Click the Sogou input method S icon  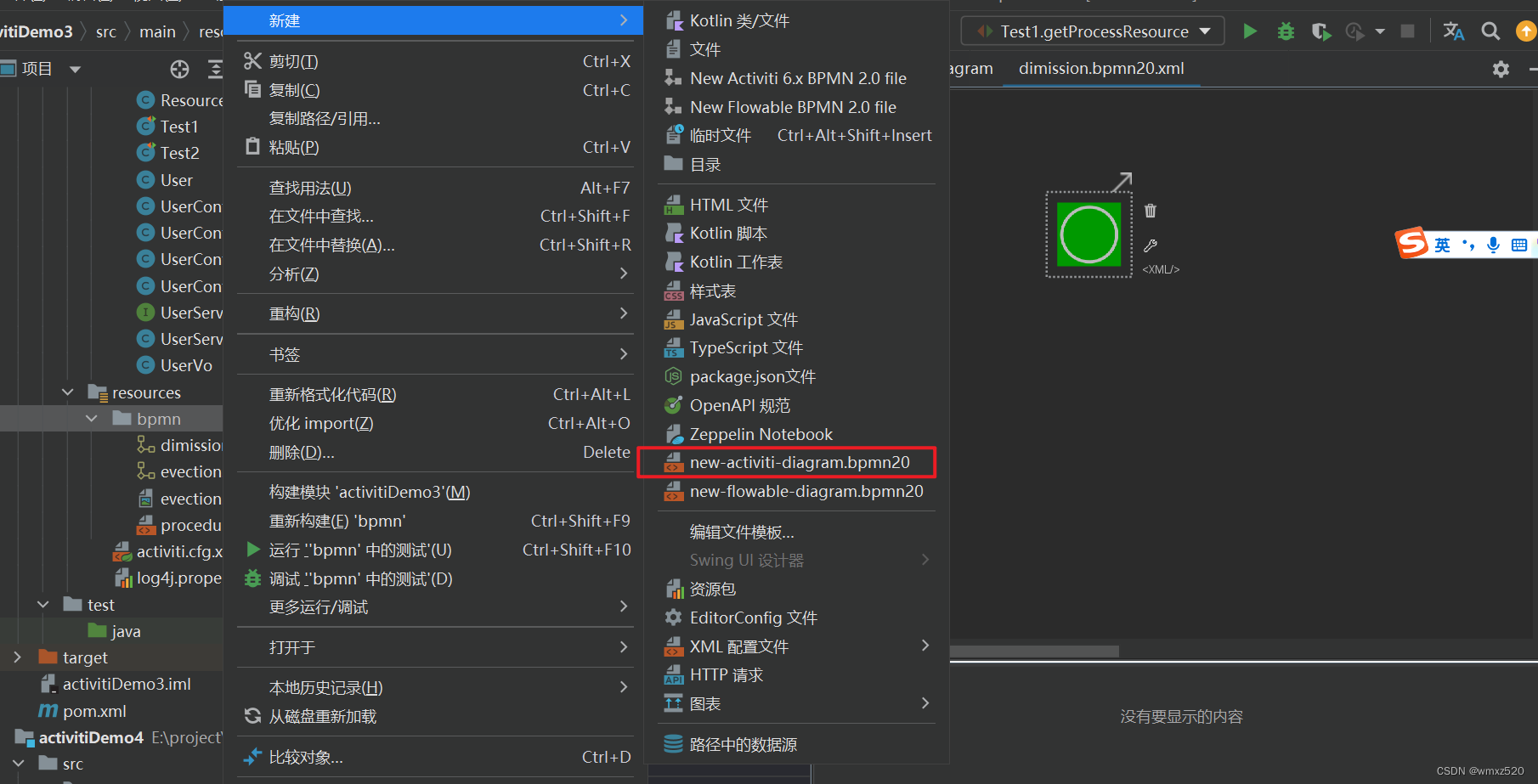1412,243
